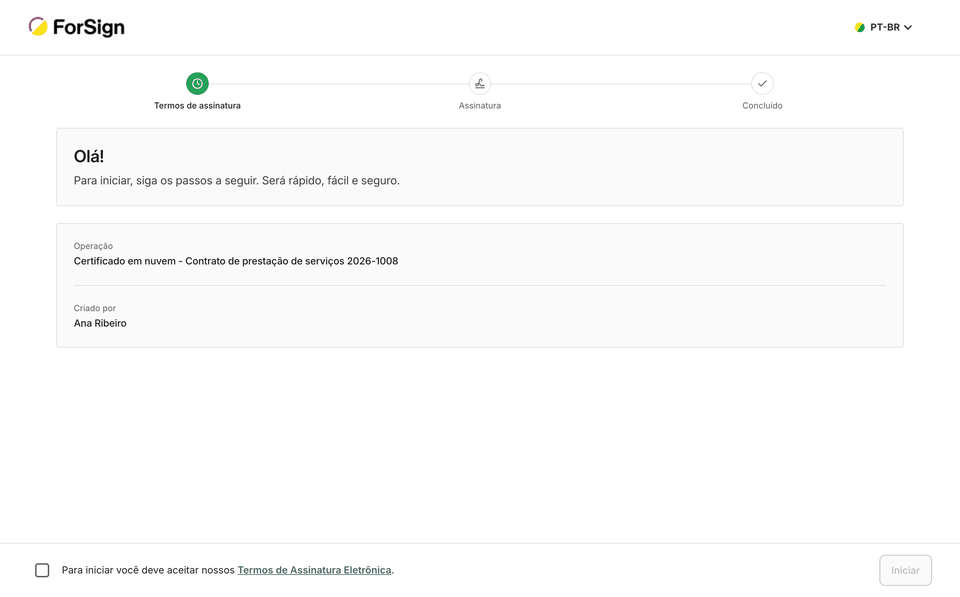The height and width of the screenshot is (597, 960).
Task: Click the 'Certificado em nuvem' contract title
Action: [236, 261]
